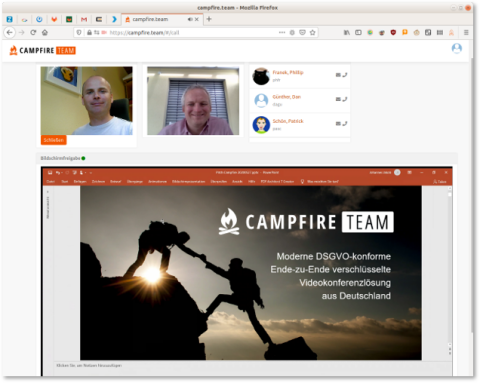Reload the campfire.team page

click(33, 32)
